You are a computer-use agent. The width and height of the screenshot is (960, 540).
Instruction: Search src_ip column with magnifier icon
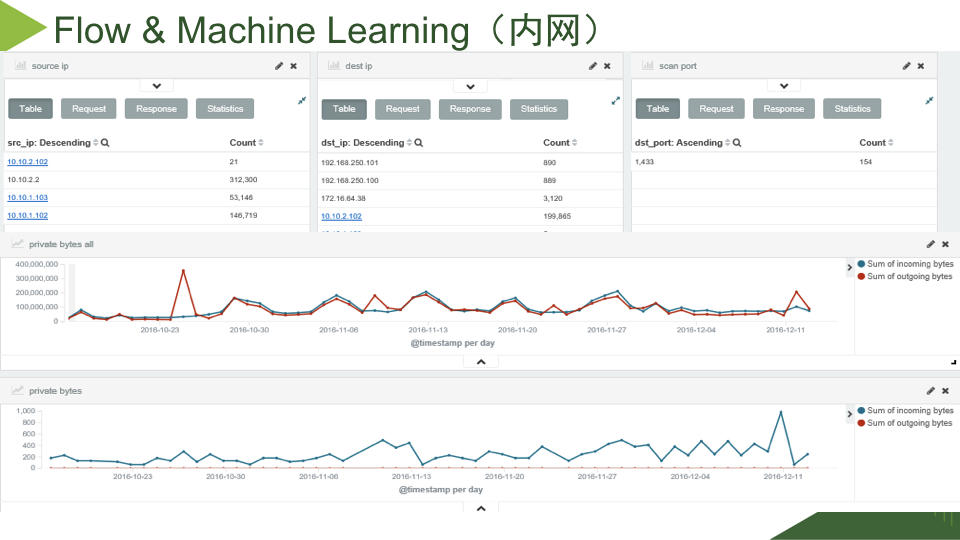[x=105, y=143]
